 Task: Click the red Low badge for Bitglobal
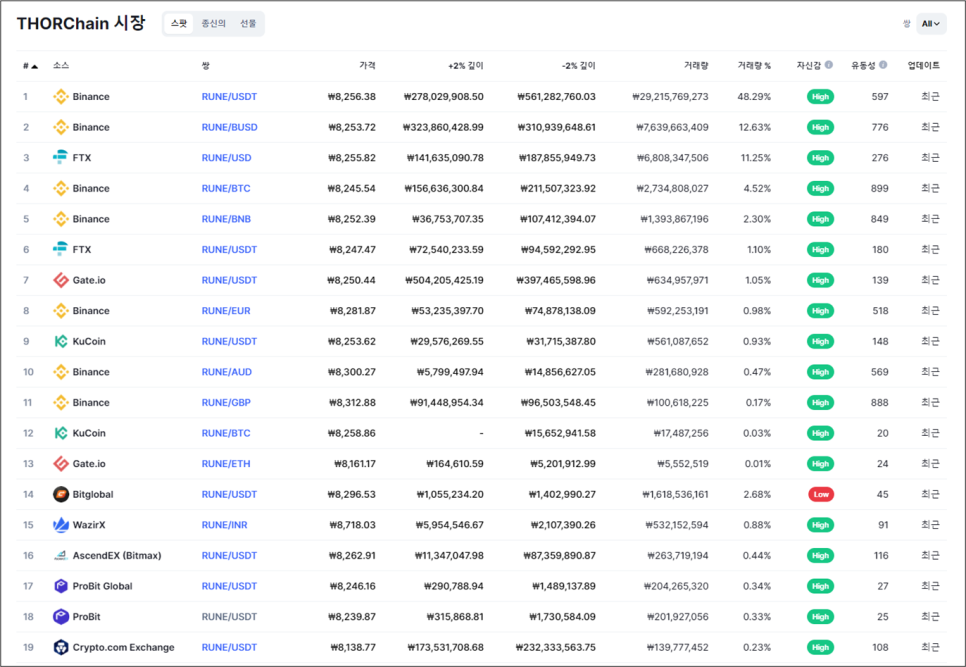click(x=821, y=495)
